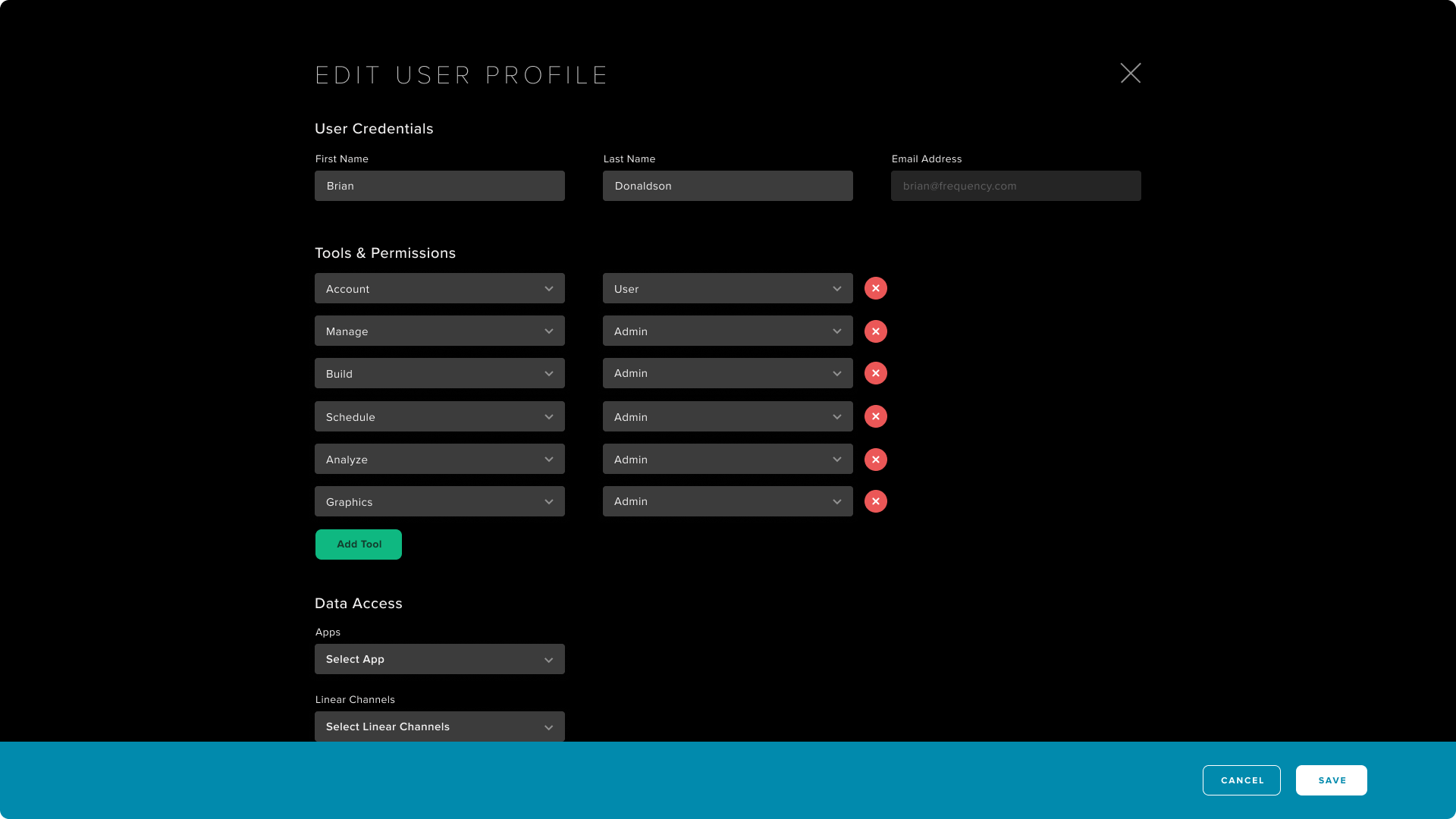Click the SAVE button
1456x819 pixels.
pyautogui.click(x=1331, y=779)
